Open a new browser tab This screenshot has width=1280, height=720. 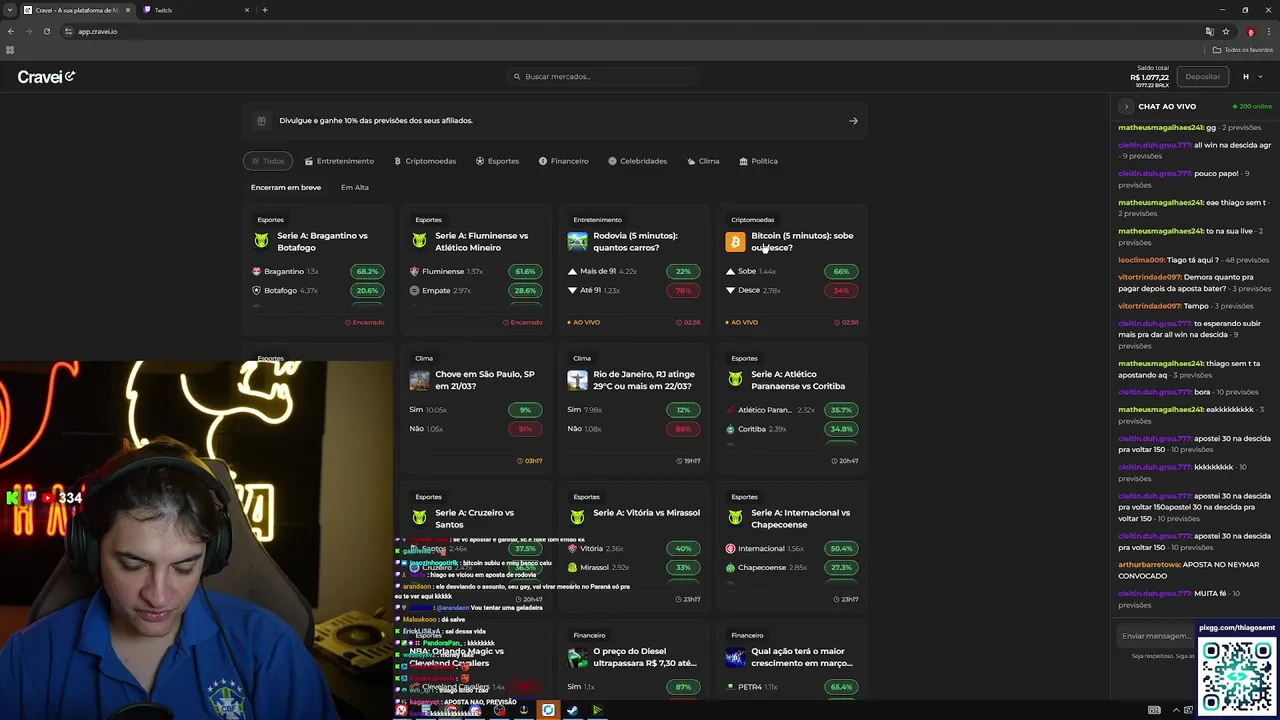click(265, 10)
